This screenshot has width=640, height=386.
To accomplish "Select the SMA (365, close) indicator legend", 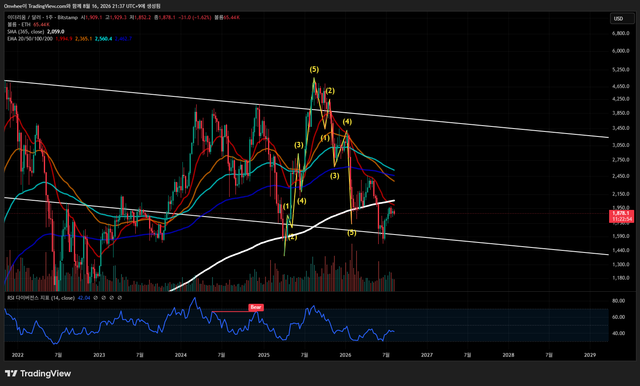I will pyautogui.click(x=25, y=31).
